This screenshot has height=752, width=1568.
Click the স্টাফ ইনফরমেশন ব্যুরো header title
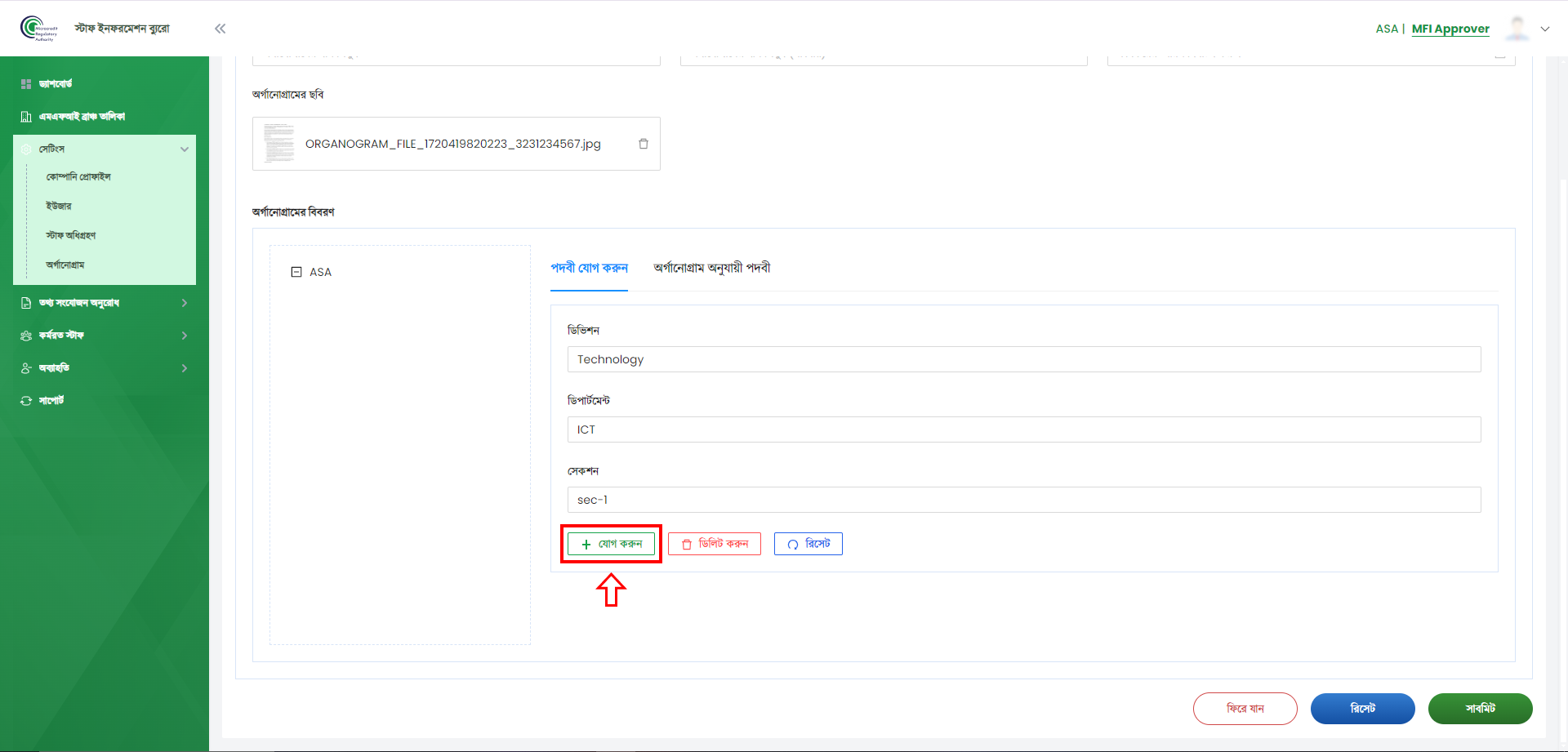click(122, 29)
